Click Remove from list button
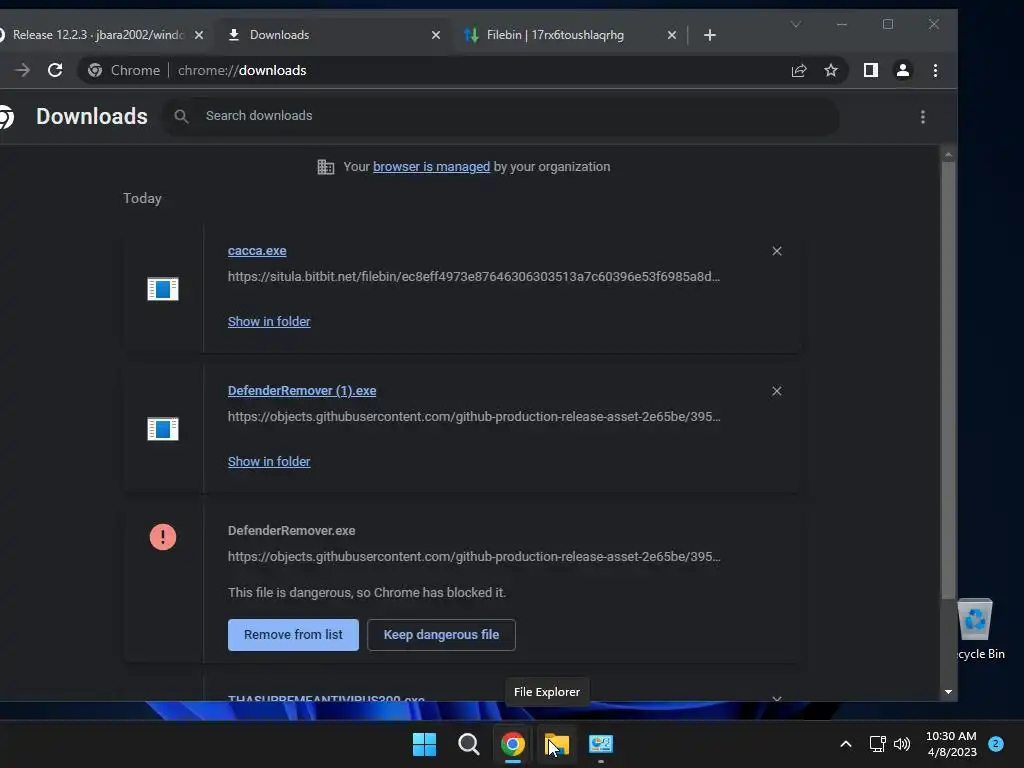Image resolution: width=1024 pixels, height=768 pixels. point(293,635)
